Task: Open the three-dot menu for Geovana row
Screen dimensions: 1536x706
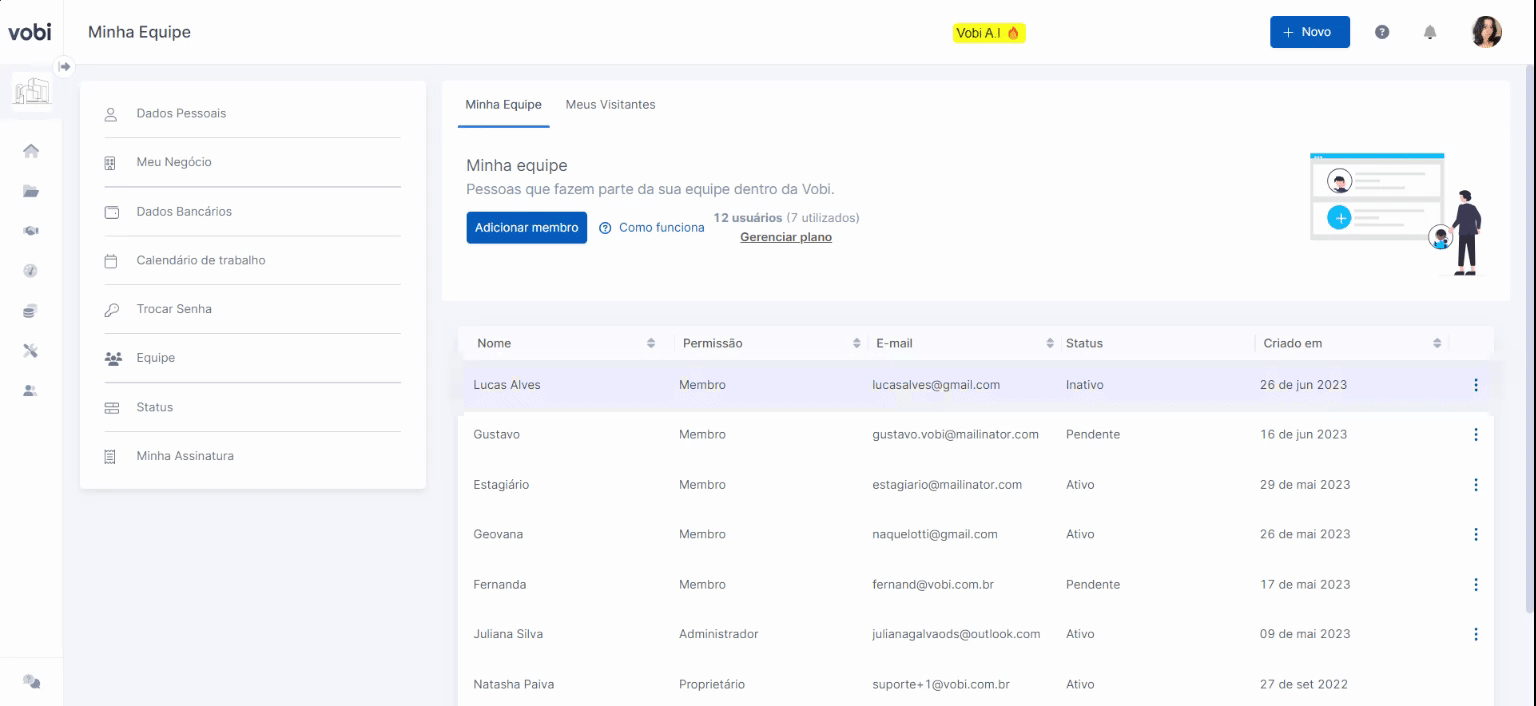Action: [1475, 534]
